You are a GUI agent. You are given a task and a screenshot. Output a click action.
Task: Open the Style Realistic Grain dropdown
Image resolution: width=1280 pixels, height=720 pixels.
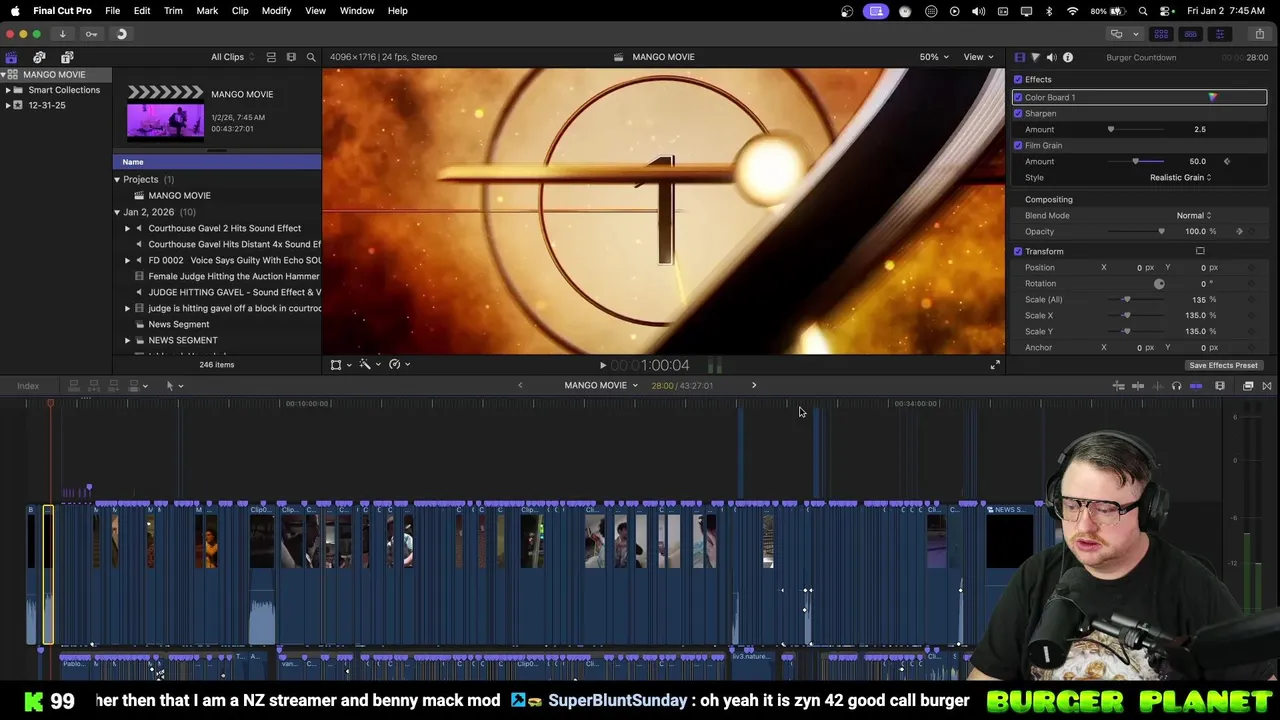1180,177
